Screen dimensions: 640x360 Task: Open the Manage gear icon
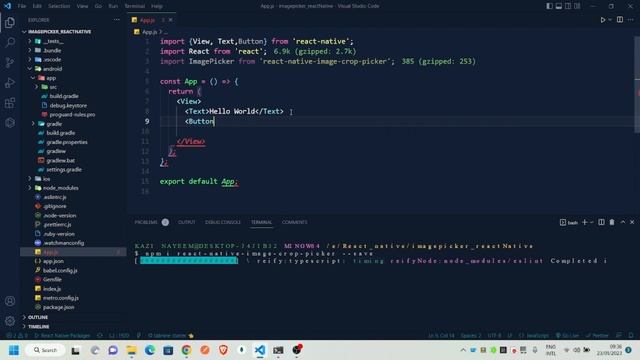click(x=10, y=321)
